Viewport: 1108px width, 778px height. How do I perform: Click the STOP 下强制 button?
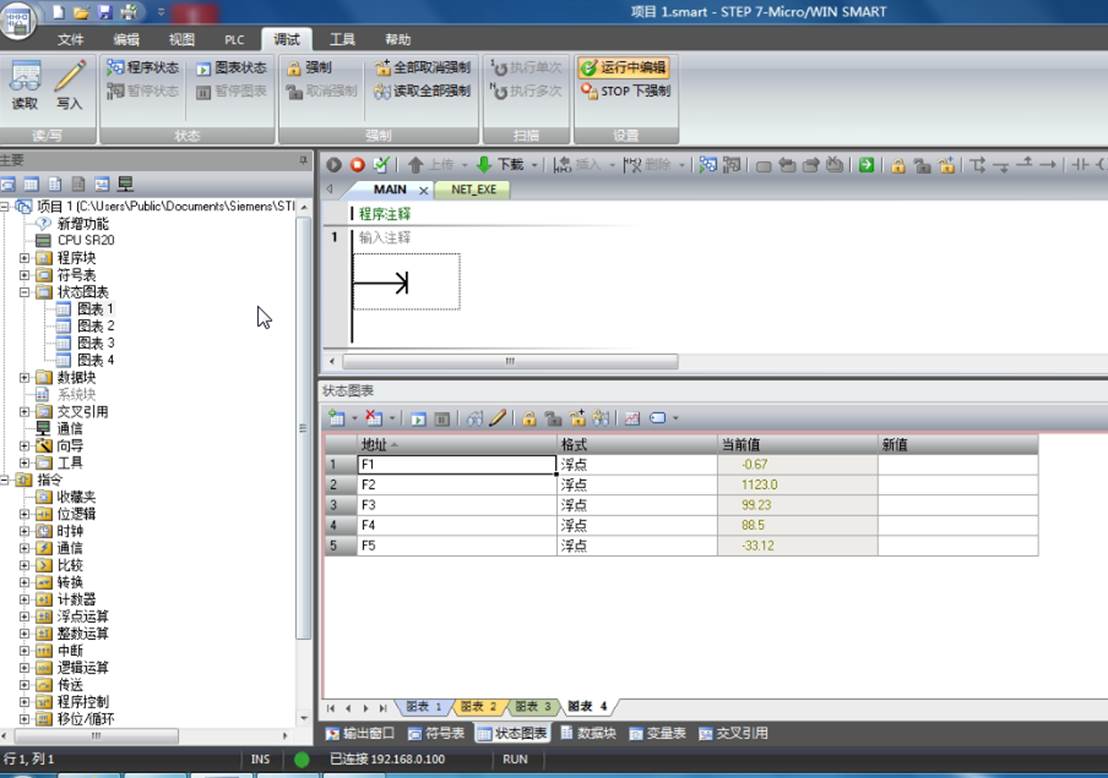click(x=625, y=91)
